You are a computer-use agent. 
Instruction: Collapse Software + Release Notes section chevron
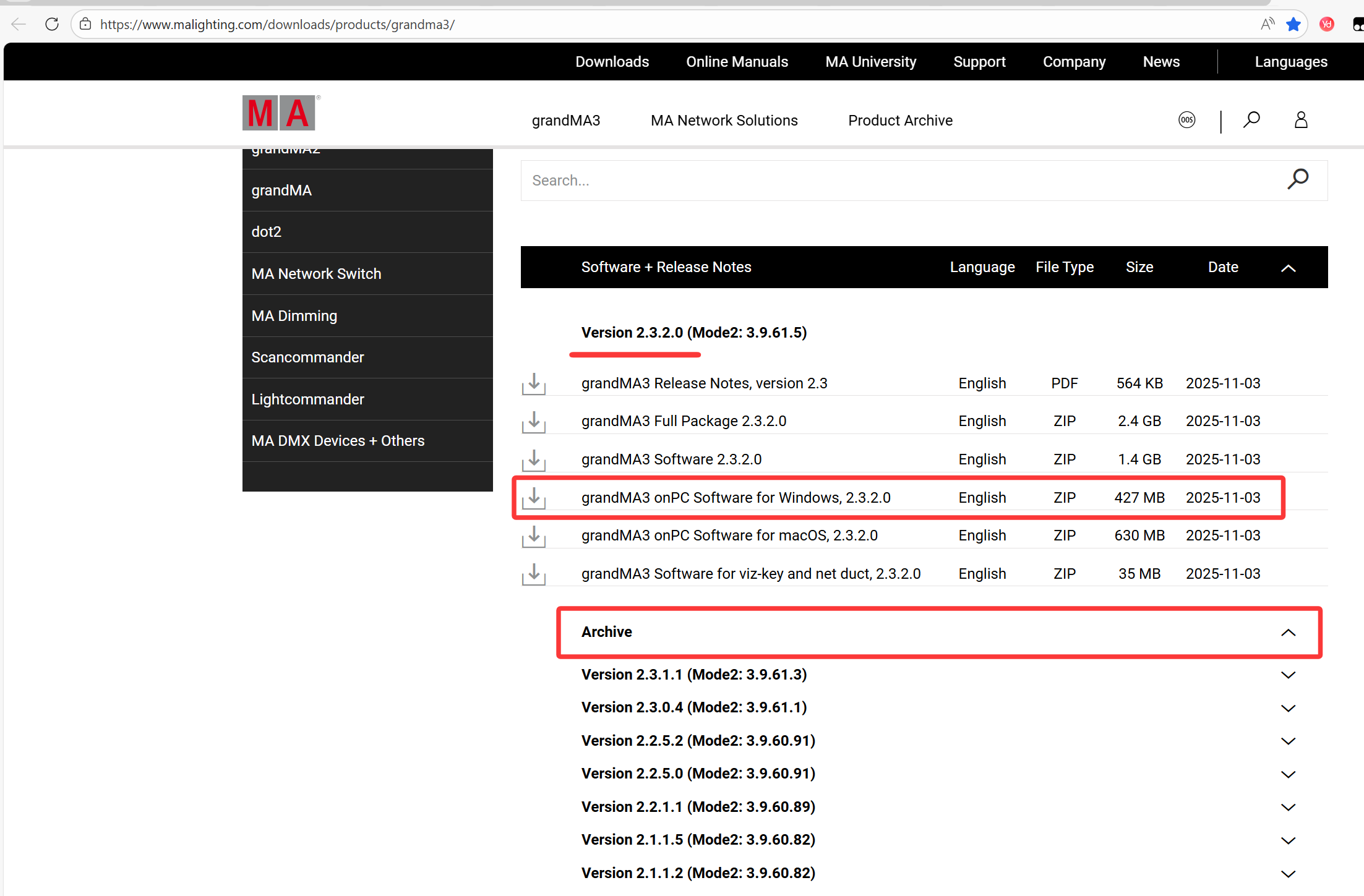(1288, 268)
